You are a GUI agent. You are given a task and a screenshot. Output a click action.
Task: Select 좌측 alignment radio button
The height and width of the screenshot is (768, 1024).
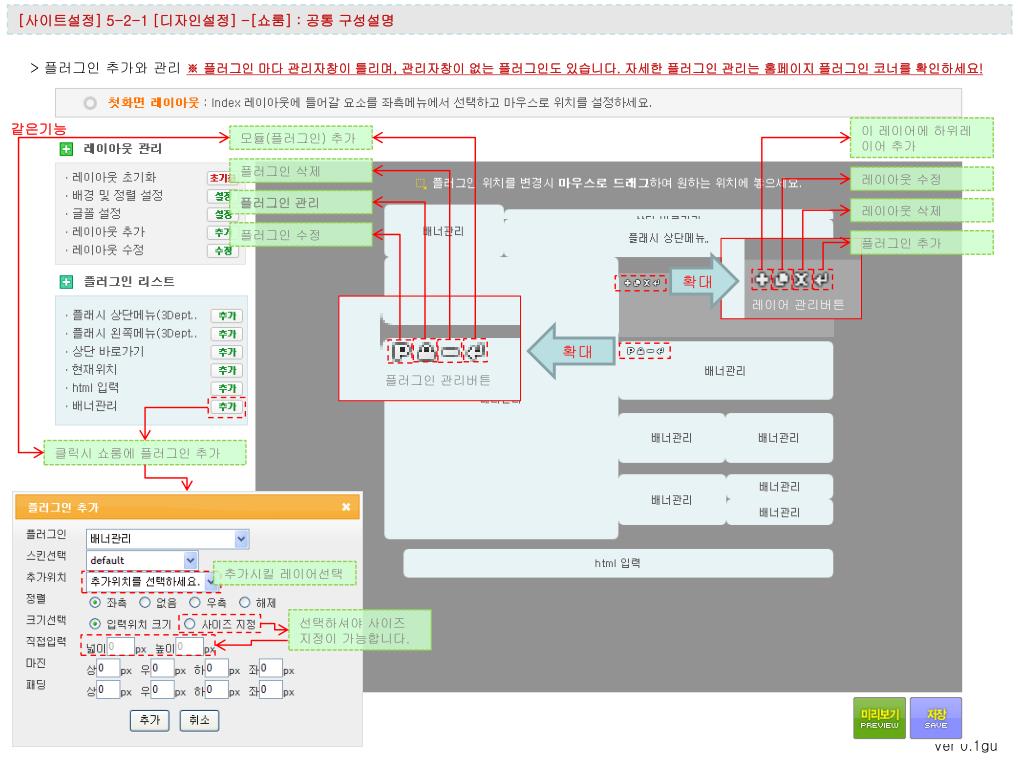(x=95, y=602)
